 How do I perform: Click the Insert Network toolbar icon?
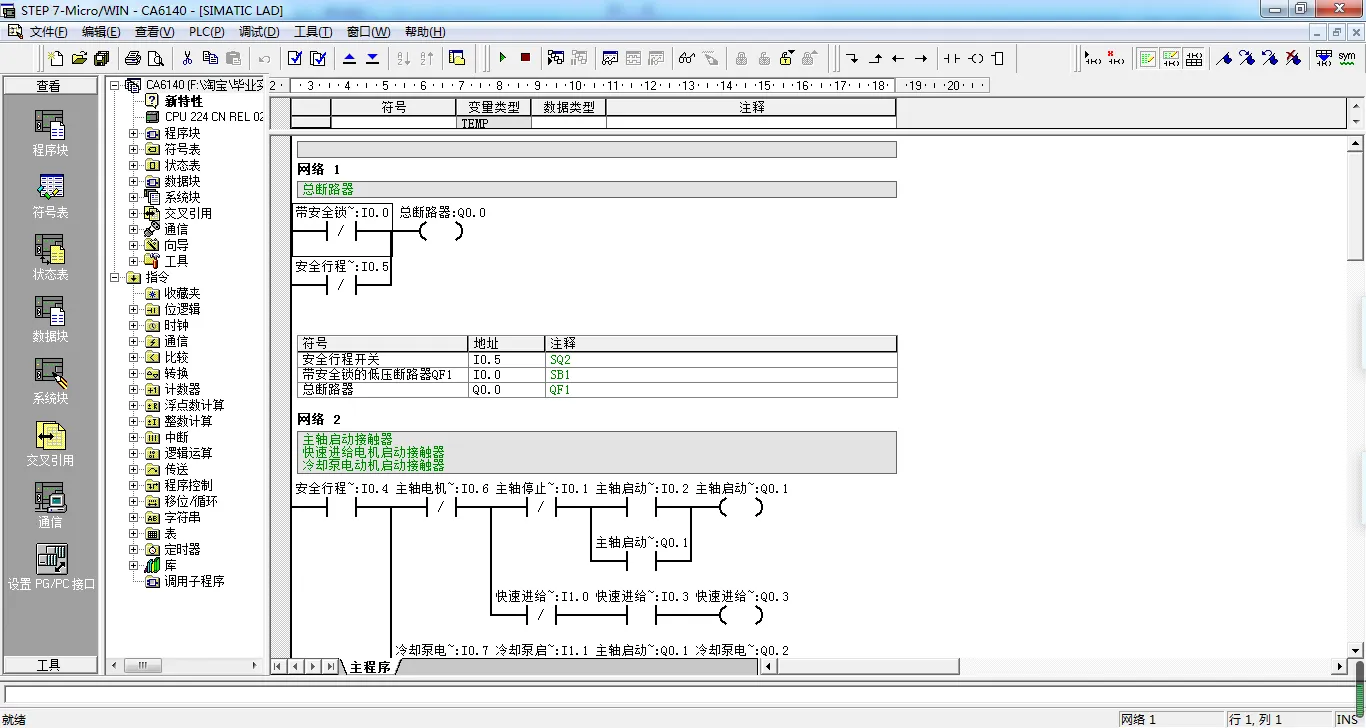[x=1093, y=58]
